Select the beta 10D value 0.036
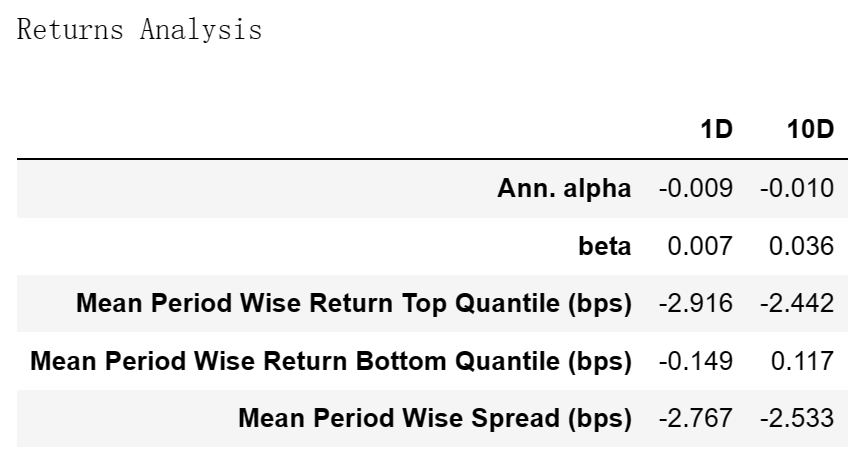This screenshot has width=858, height=468. pos(801,246)
